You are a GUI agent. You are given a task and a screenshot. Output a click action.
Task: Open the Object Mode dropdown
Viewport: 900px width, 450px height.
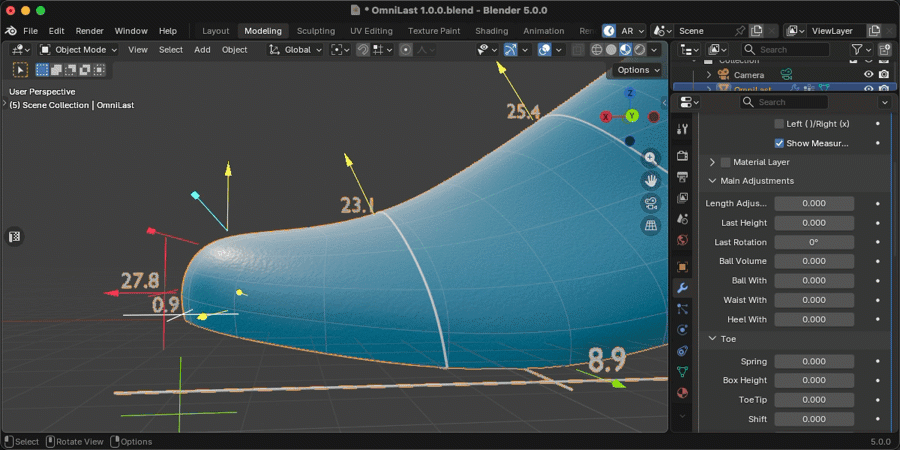coord(78,50)
